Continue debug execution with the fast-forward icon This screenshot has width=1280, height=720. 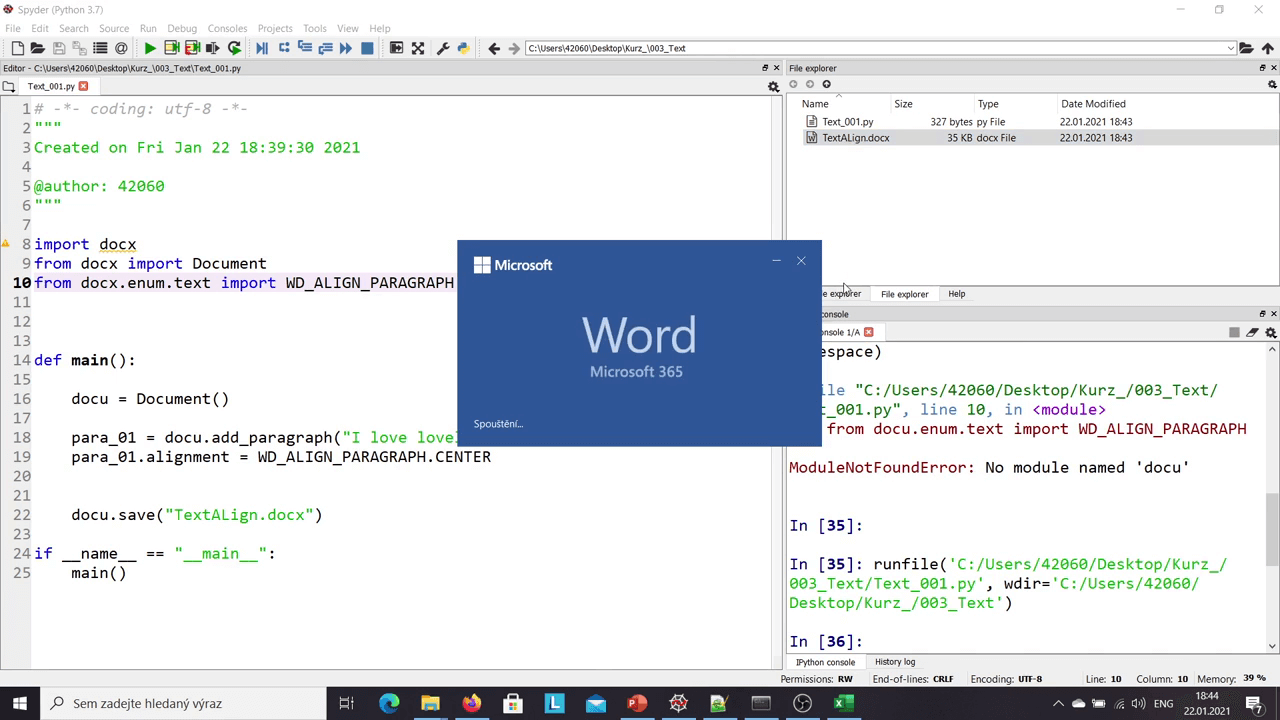point(346,48)
